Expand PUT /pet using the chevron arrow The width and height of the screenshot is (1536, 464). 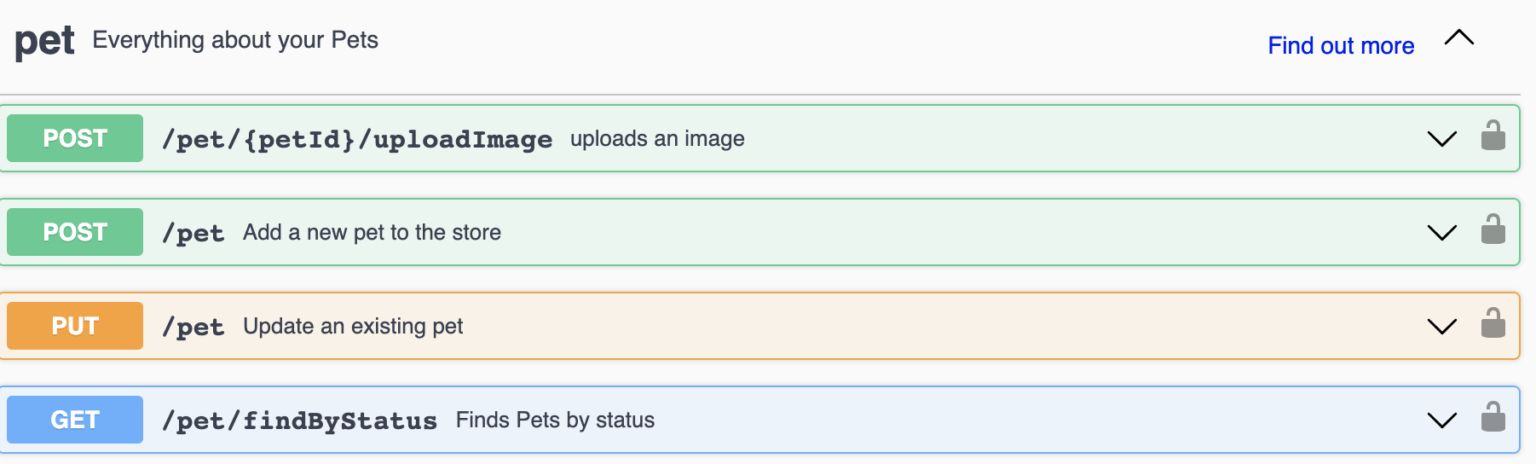(1442, 327)
